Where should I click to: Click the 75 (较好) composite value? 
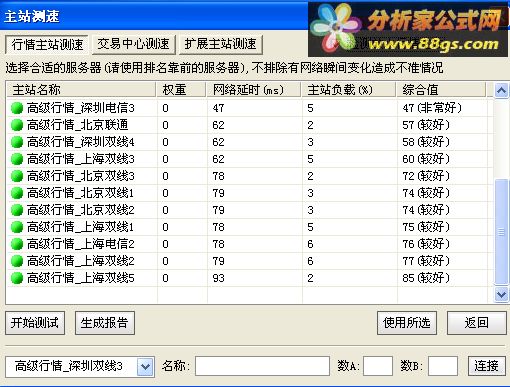[426, 227]
